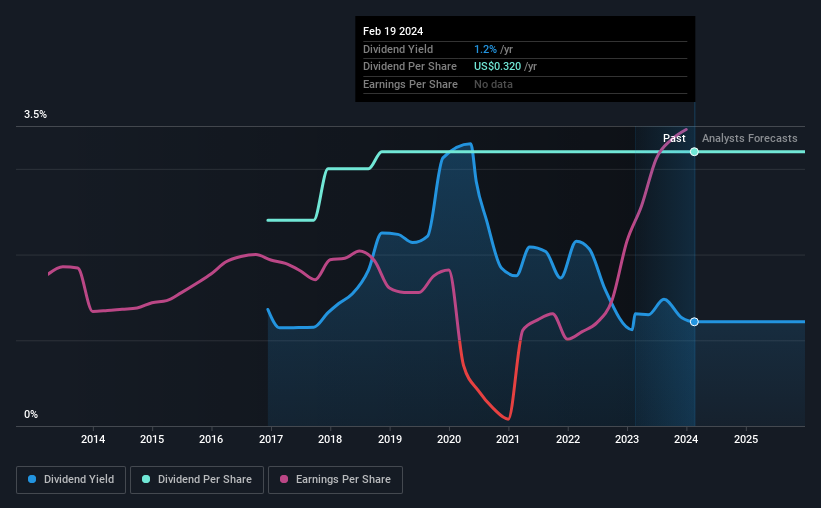Click the 1.2% dividend yield value in tooltip

tap(485, 49)
